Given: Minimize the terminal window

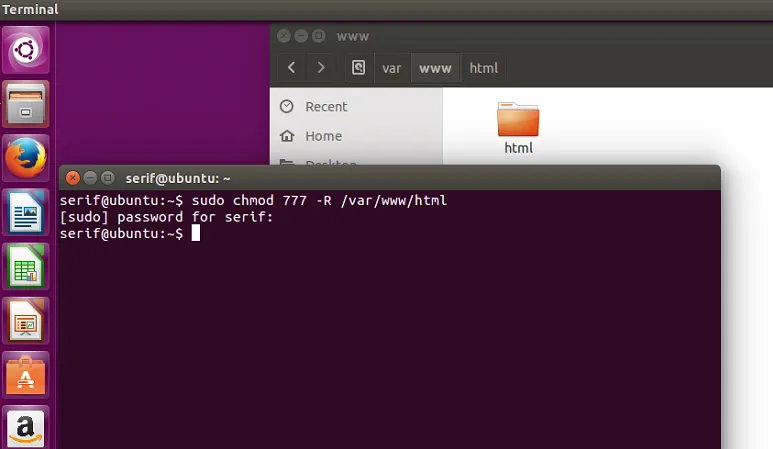Looking at the screenshot, I should coord(90,177).
